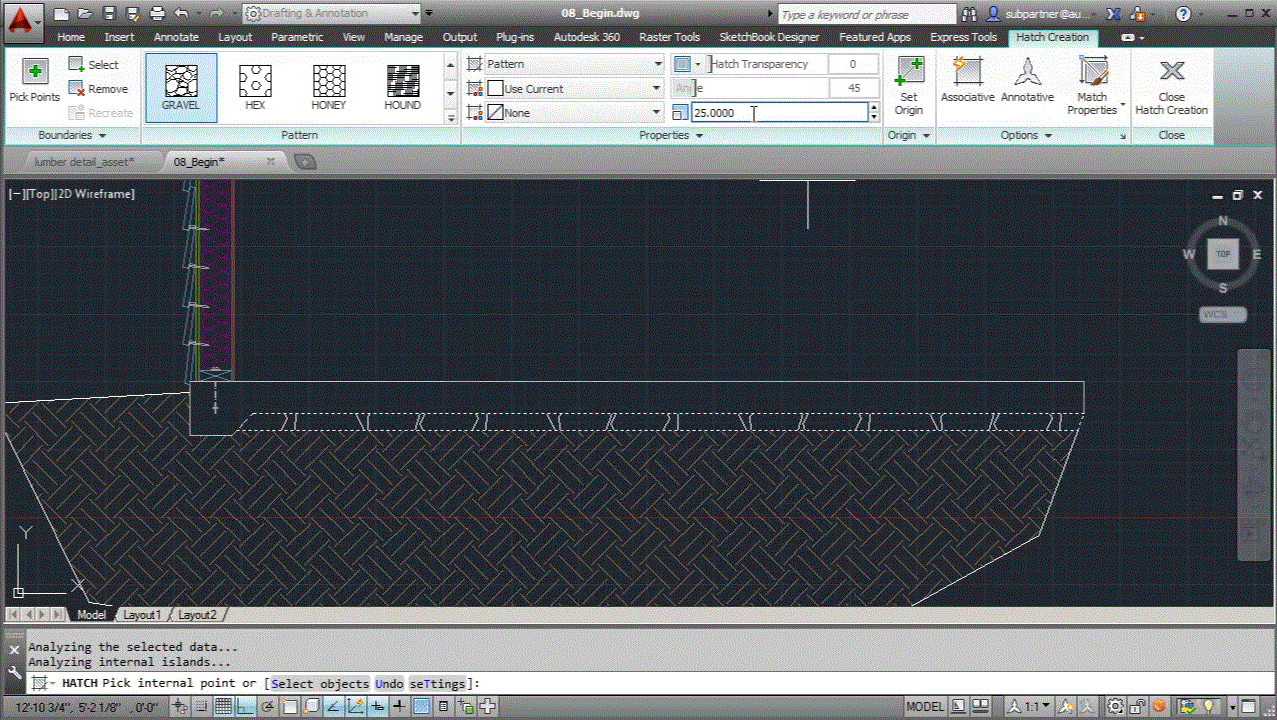Open the annotation scale 1:1 dropdown
1277x720 pixels.
[1028, 707]
